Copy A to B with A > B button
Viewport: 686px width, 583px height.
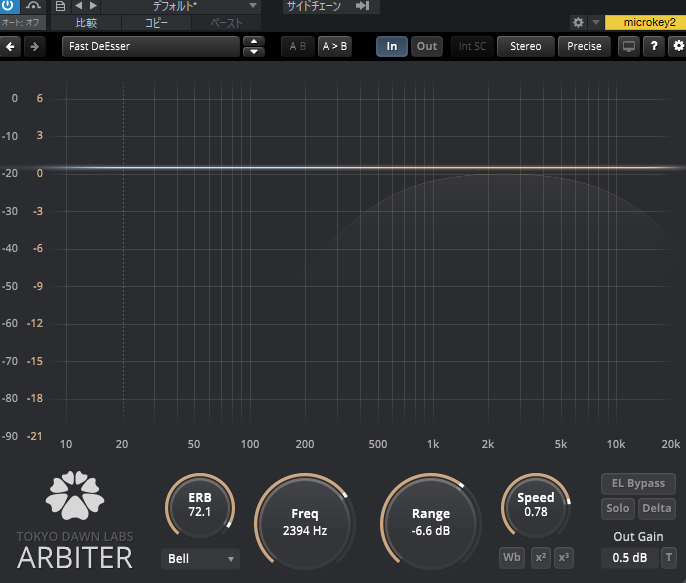coord(335,46)
